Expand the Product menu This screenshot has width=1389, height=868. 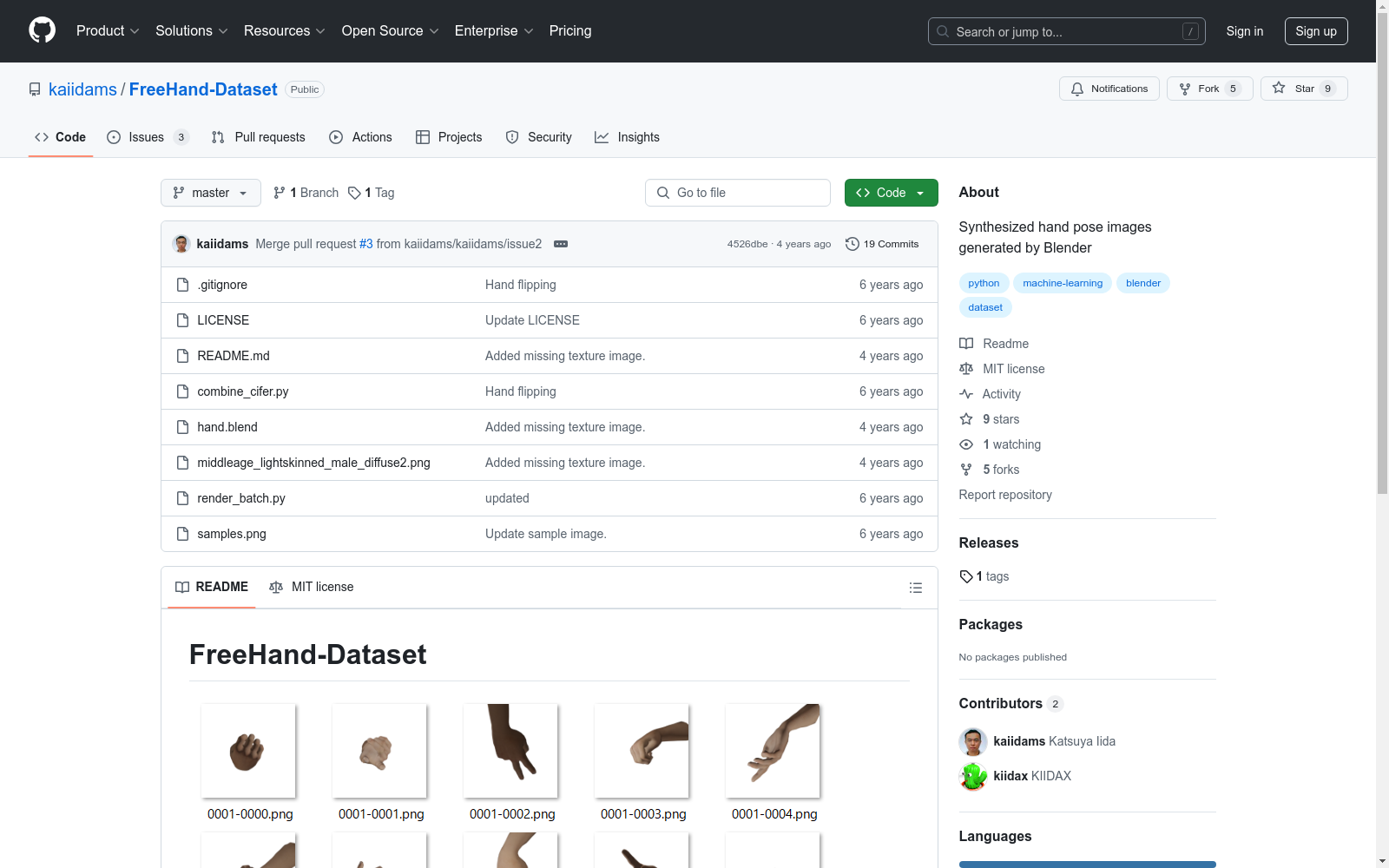click(108, 30)
